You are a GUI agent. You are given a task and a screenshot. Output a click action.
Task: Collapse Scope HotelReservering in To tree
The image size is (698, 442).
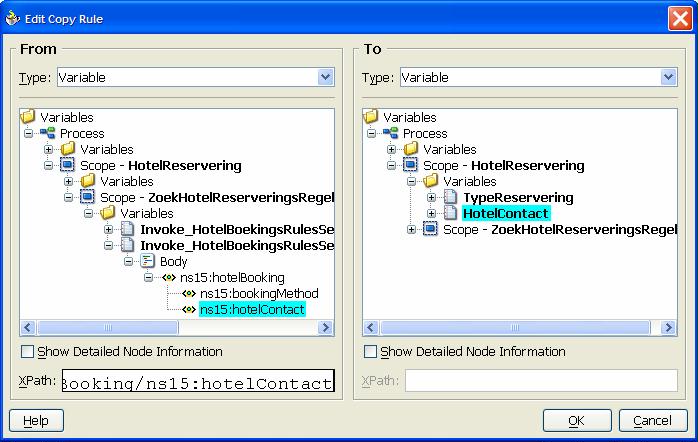391,165
